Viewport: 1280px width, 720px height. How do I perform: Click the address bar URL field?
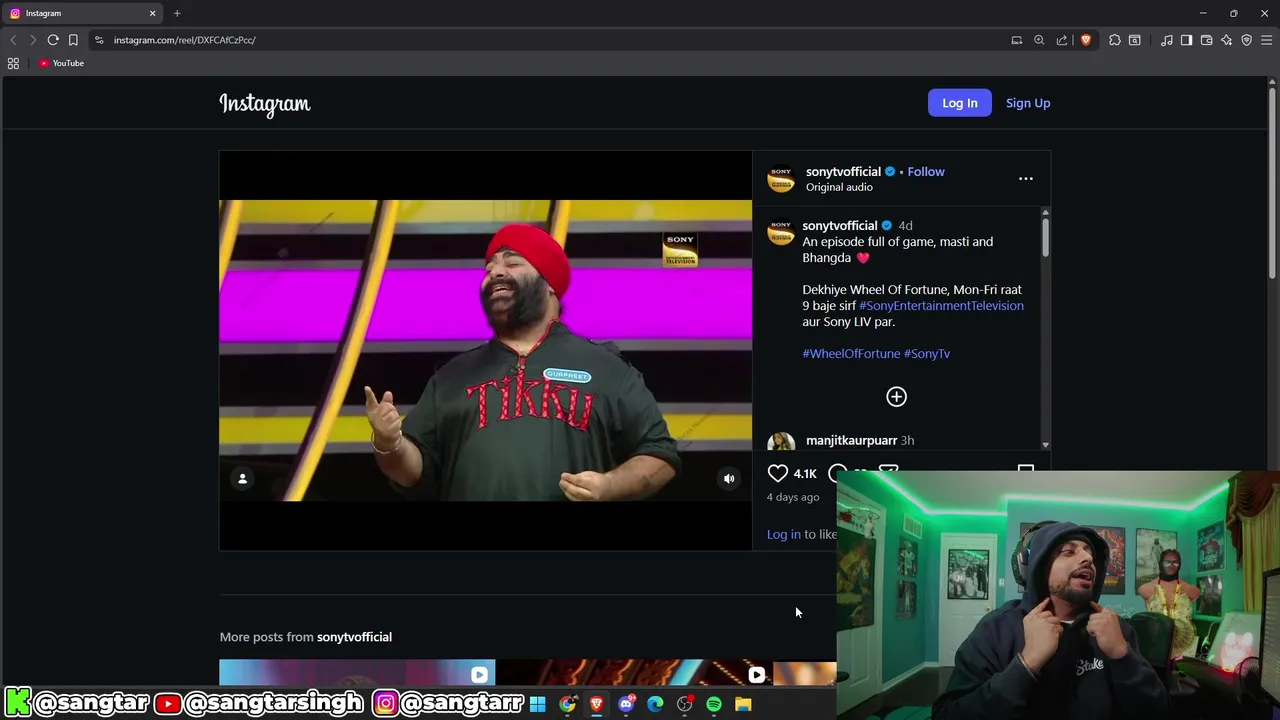[550, 40]
